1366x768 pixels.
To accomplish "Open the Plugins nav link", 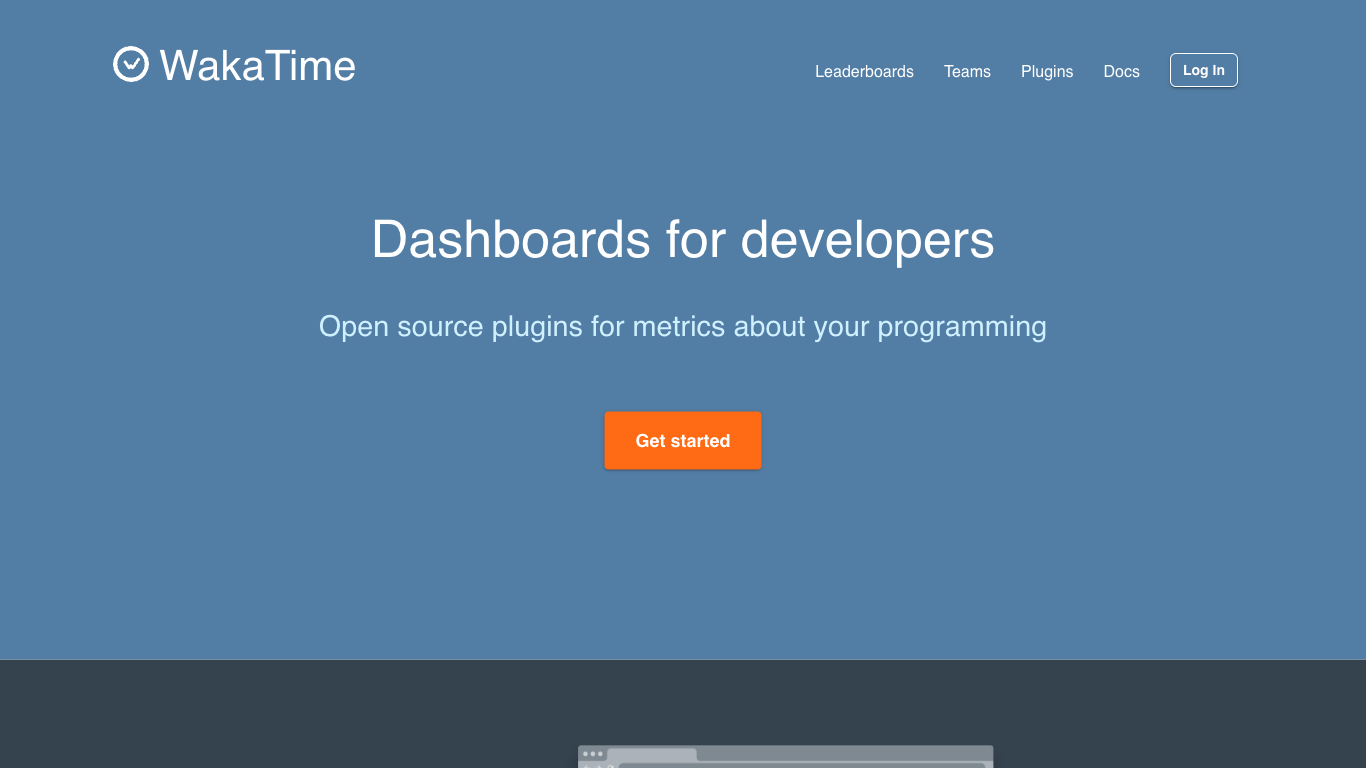I will pos(1047,72).
